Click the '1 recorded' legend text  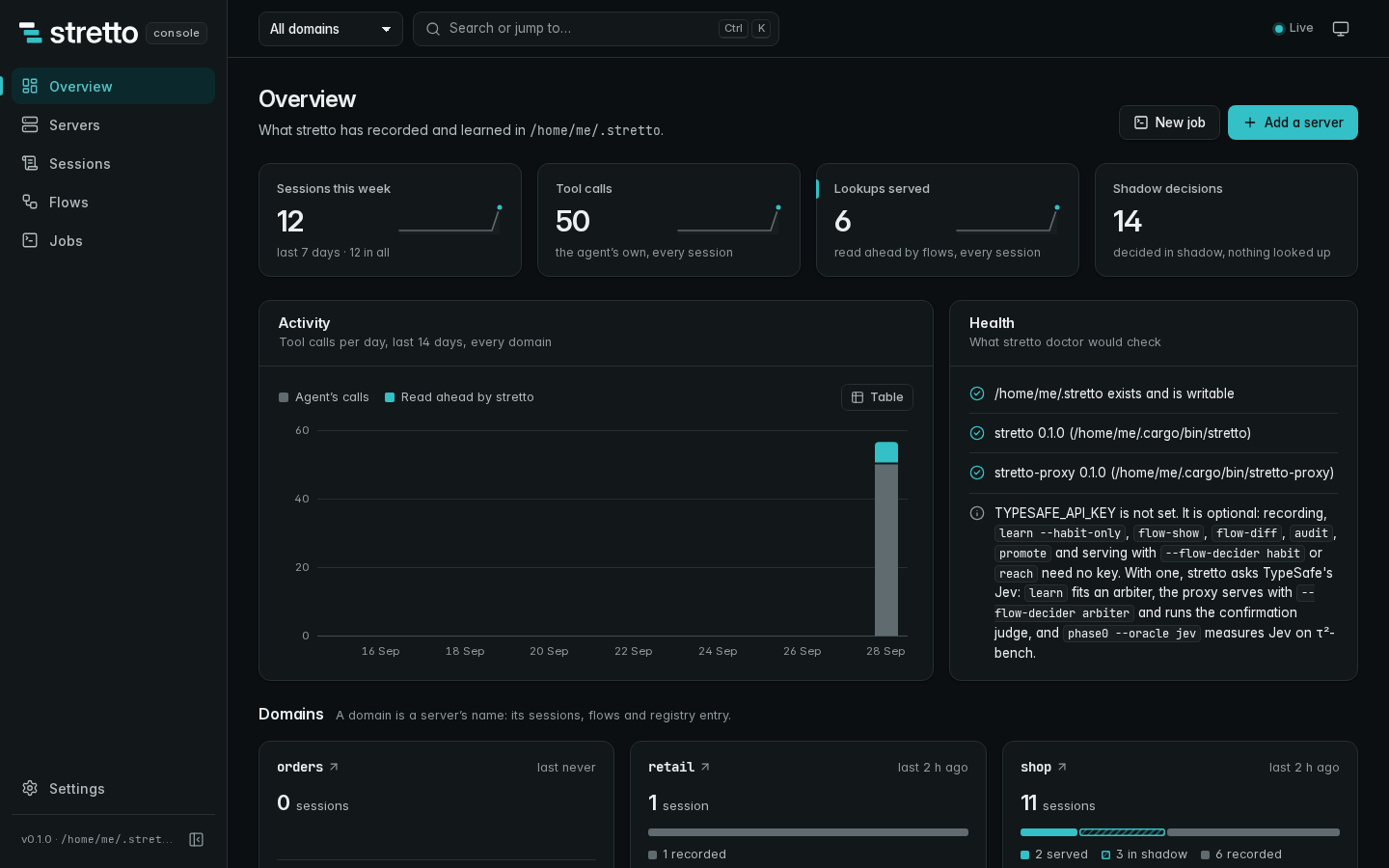(694, 854)
